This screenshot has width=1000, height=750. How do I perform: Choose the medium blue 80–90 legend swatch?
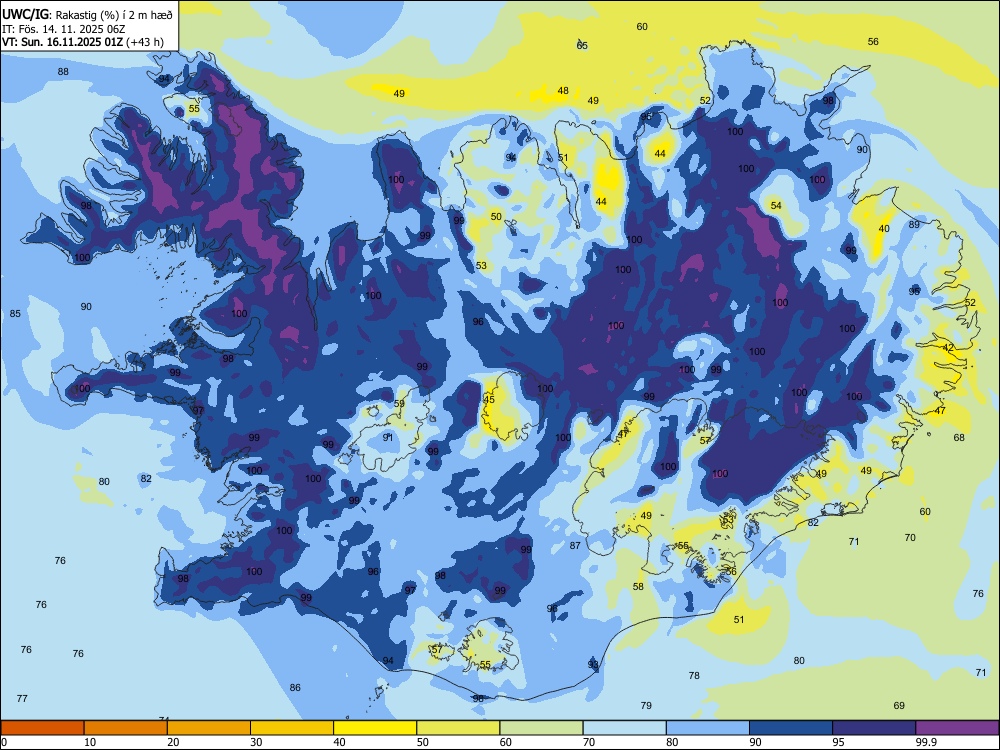click(x=708, y=728)
